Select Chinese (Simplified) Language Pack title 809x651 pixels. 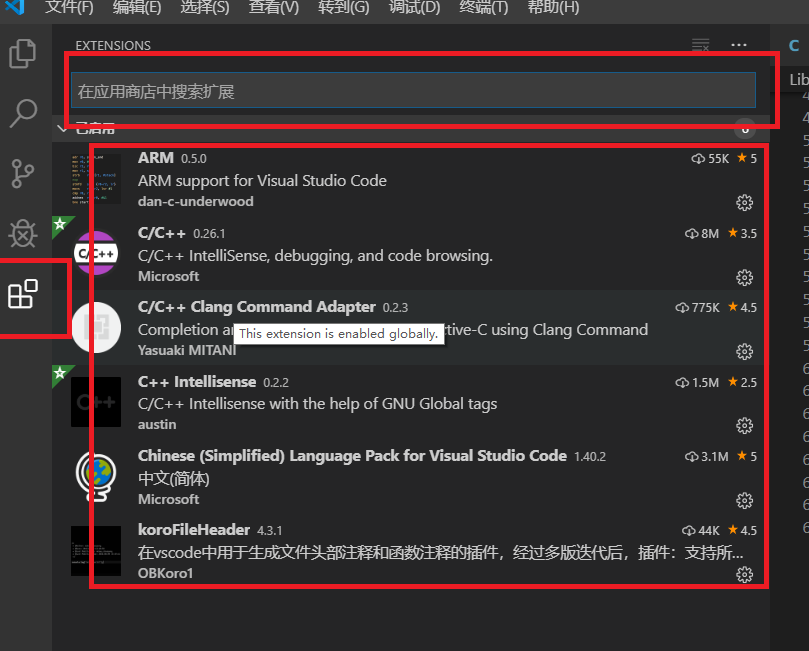352,456
